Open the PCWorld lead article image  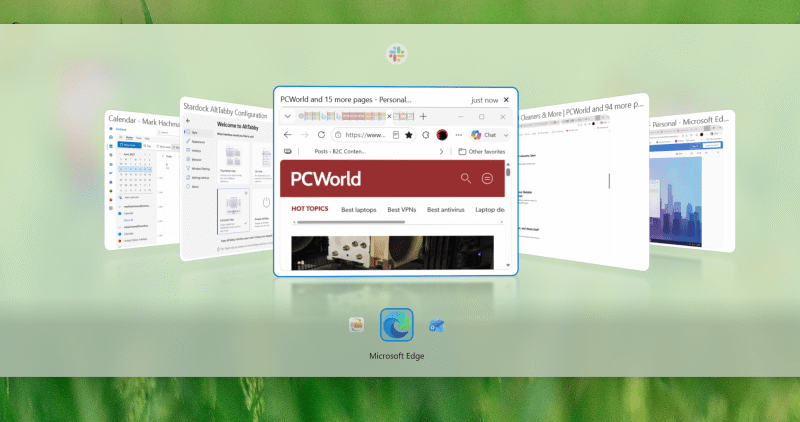point(392,252)
